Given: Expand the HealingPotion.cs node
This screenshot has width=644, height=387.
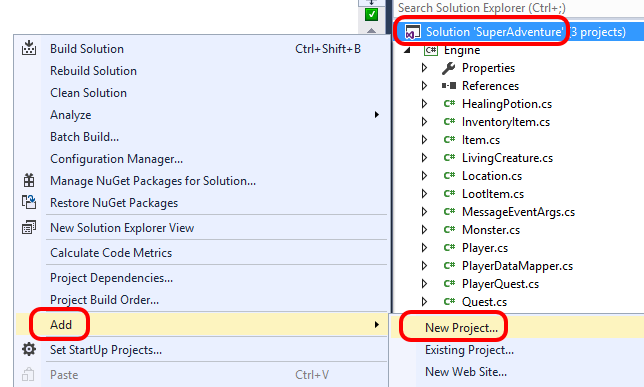Looking at the screenshot, I should (x=424, y=104).
